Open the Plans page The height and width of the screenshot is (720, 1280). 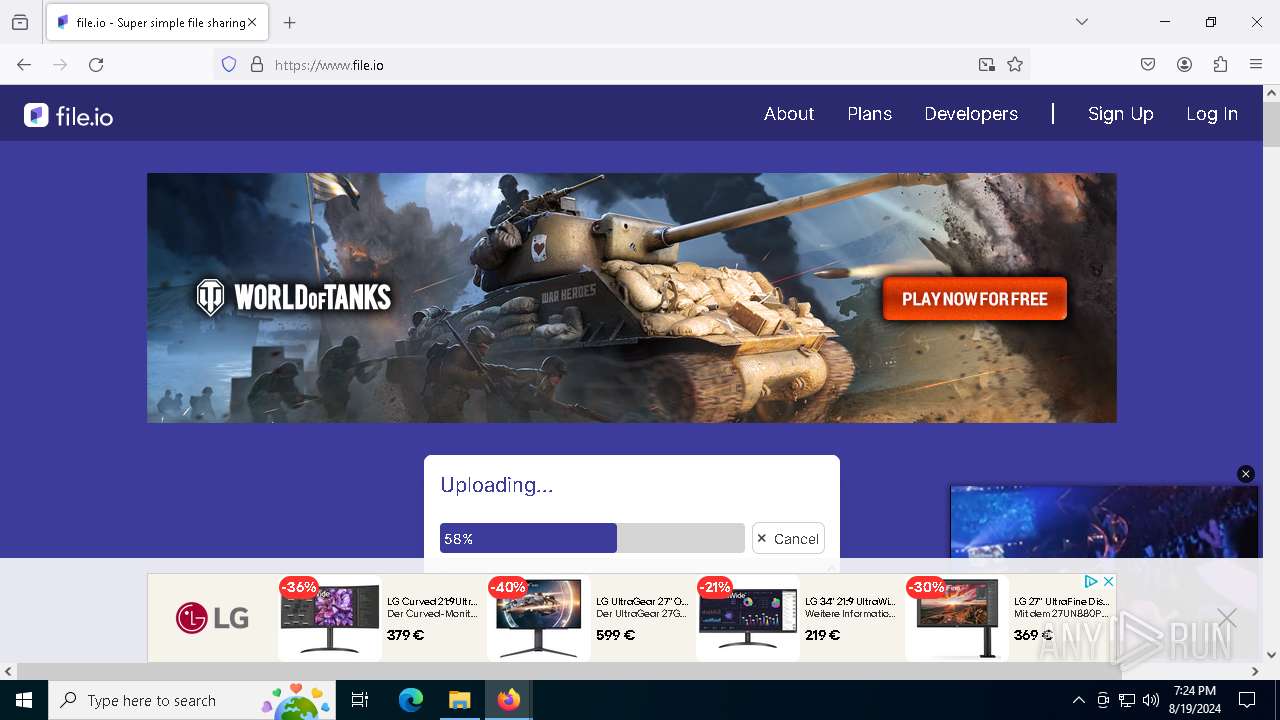[870, 114]
